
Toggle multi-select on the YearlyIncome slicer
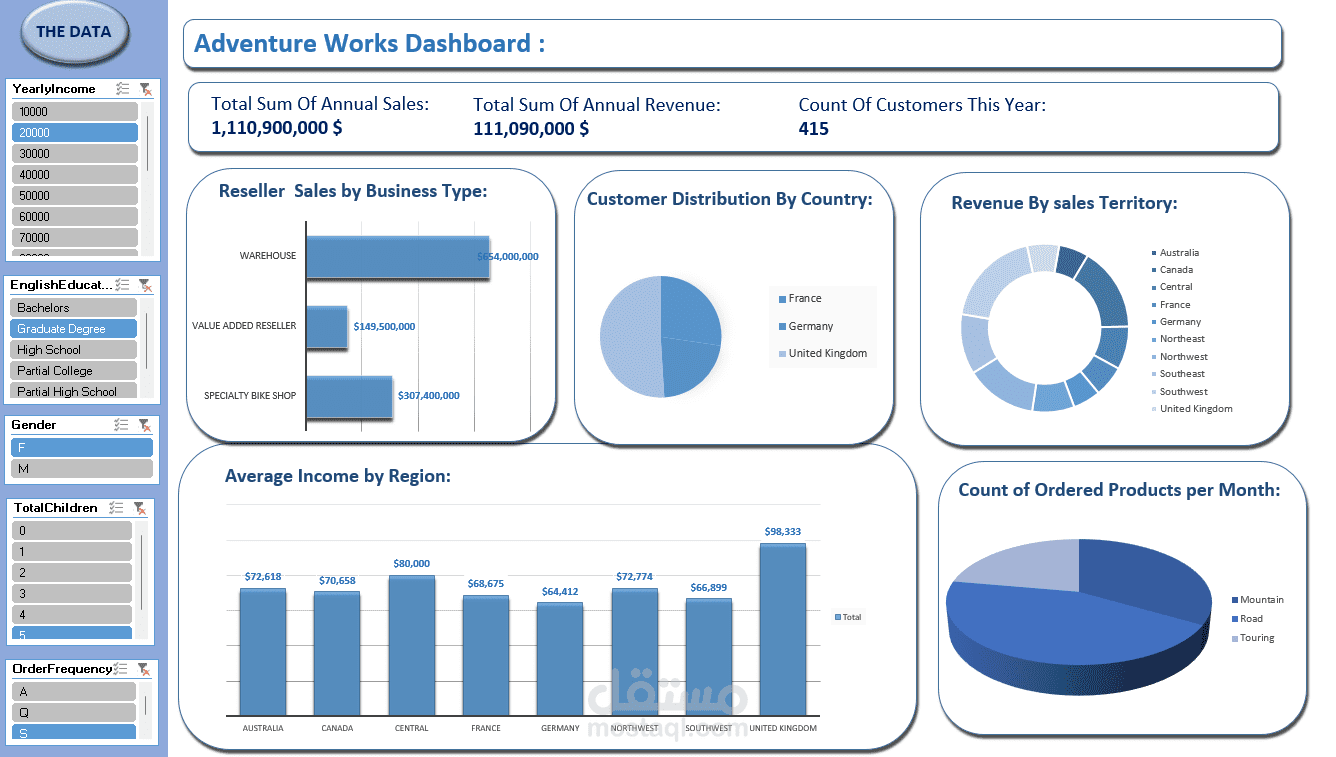point(122,89)
